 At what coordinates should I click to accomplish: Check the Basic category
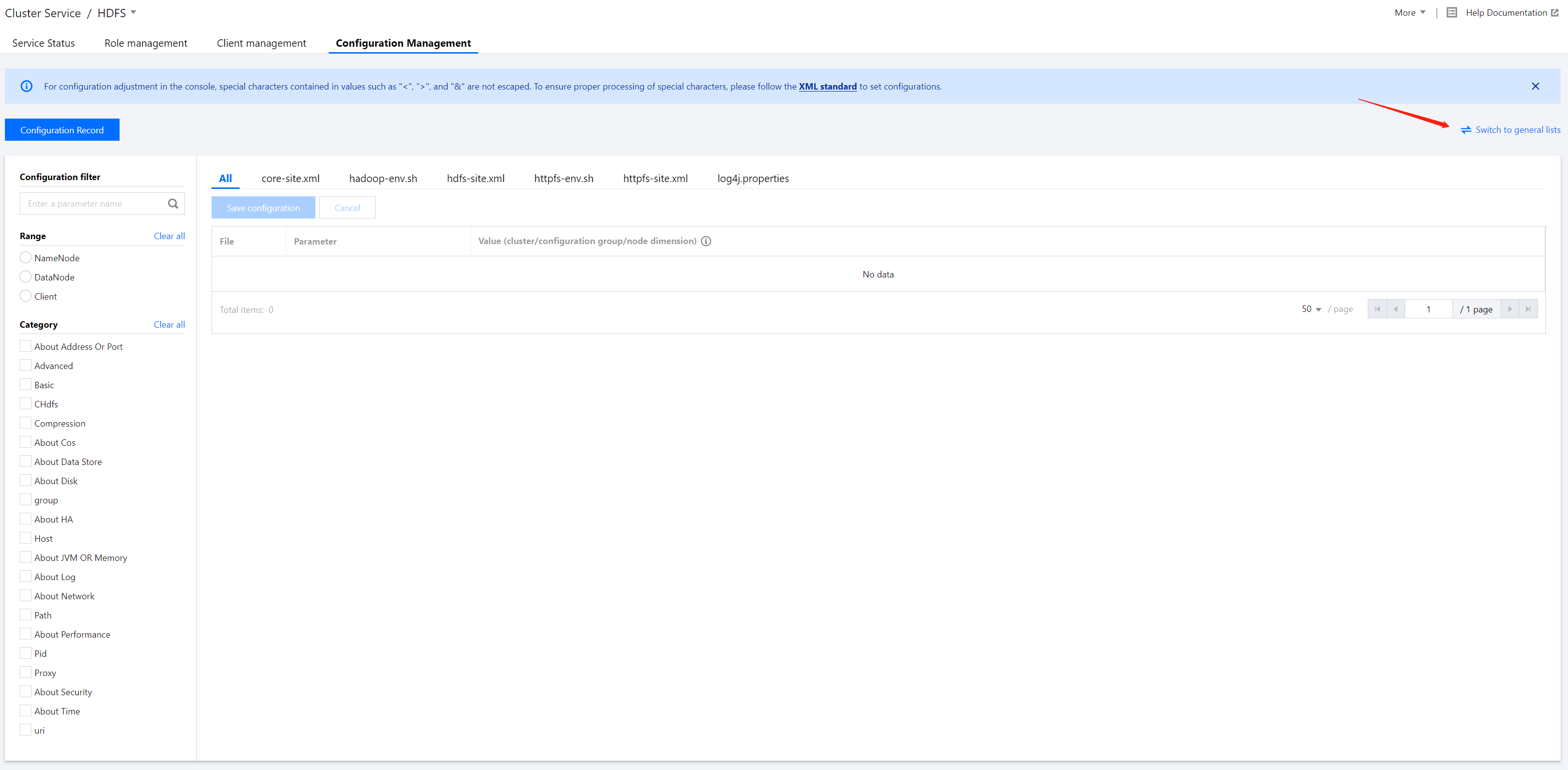click(26, 385)
